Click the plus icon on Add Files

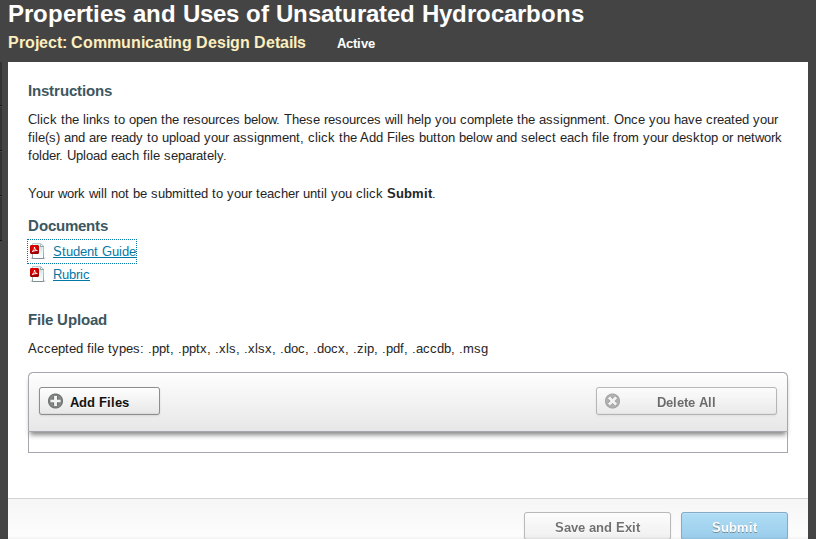click(x=55, y=401)
